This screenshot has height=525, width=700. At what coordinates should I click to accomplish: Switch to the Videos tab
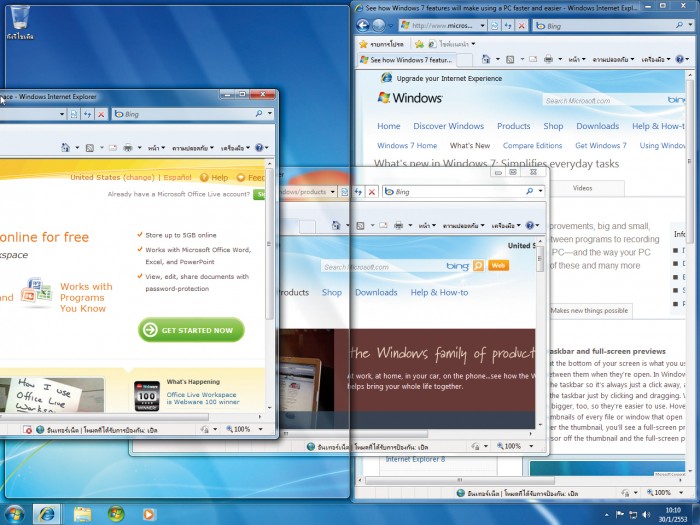click(582, 188)
